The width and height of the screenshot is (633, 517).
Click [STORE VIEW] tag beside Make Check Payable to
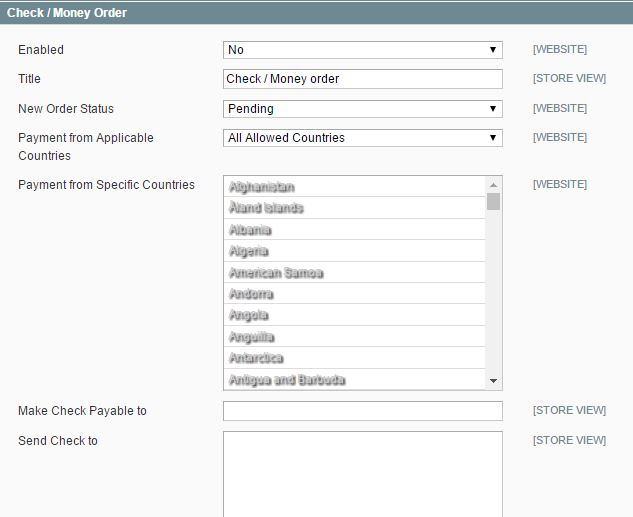pyautogui.click(x=569, y=410)
